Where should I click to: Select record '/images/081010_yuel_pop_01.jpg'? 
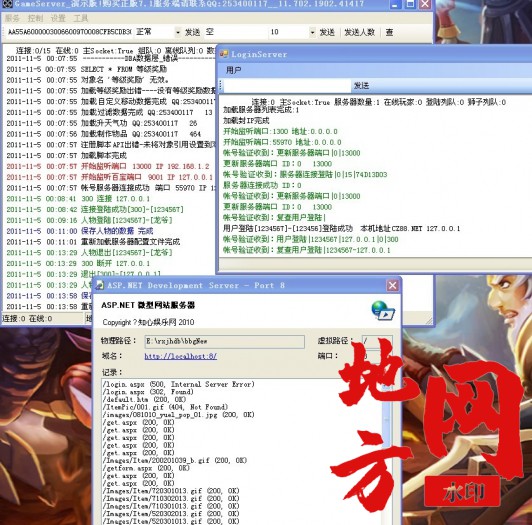coord(178,415)
